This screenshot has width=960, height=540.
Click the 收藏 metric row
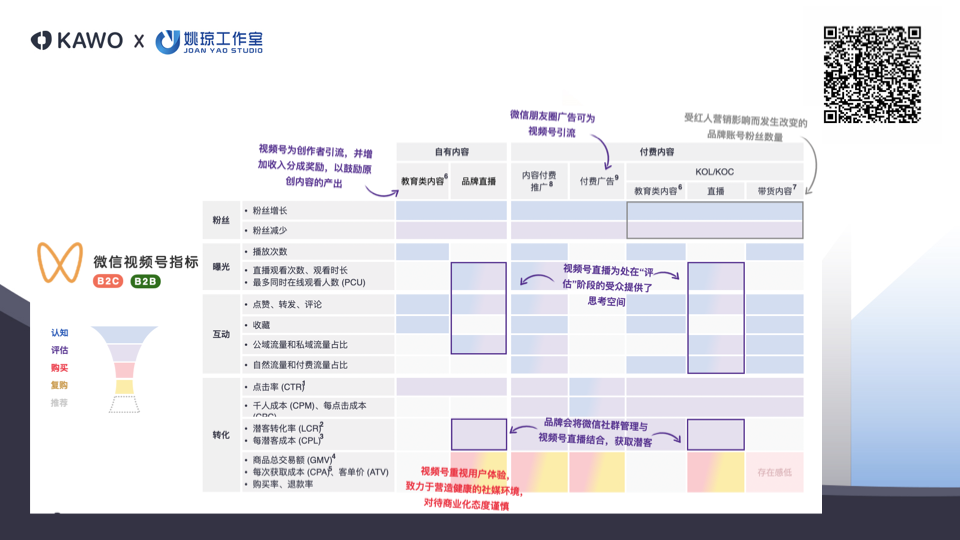click(318, 324)
